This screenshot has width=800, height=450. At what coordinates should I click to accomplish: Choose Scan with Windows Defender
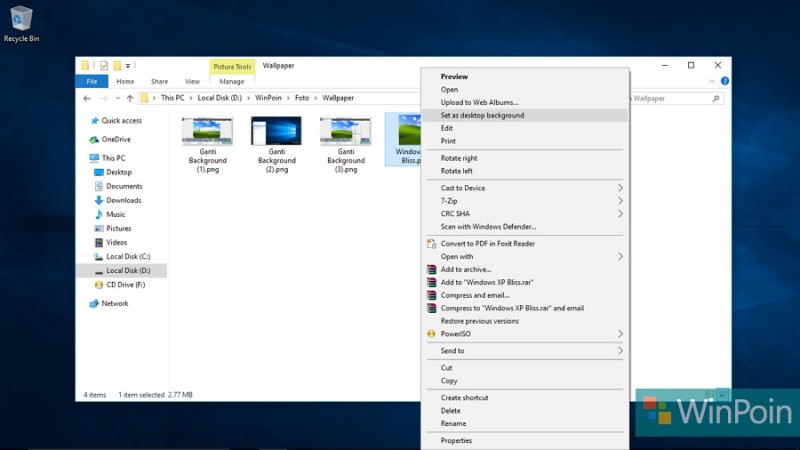525,227
